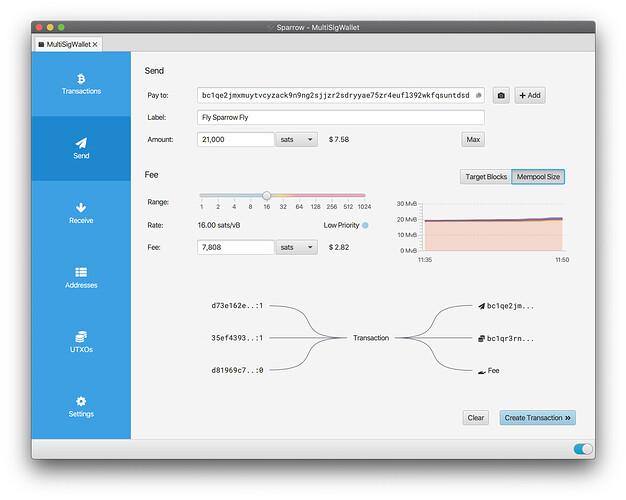Click the Max amount button

pos(473,139)
